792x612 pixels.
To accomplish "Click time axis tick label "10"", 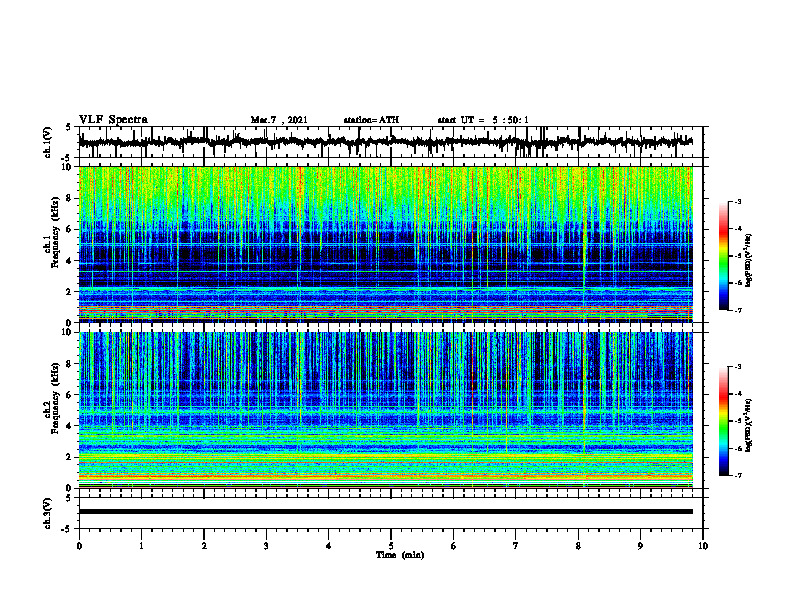I will pos(703,546).
